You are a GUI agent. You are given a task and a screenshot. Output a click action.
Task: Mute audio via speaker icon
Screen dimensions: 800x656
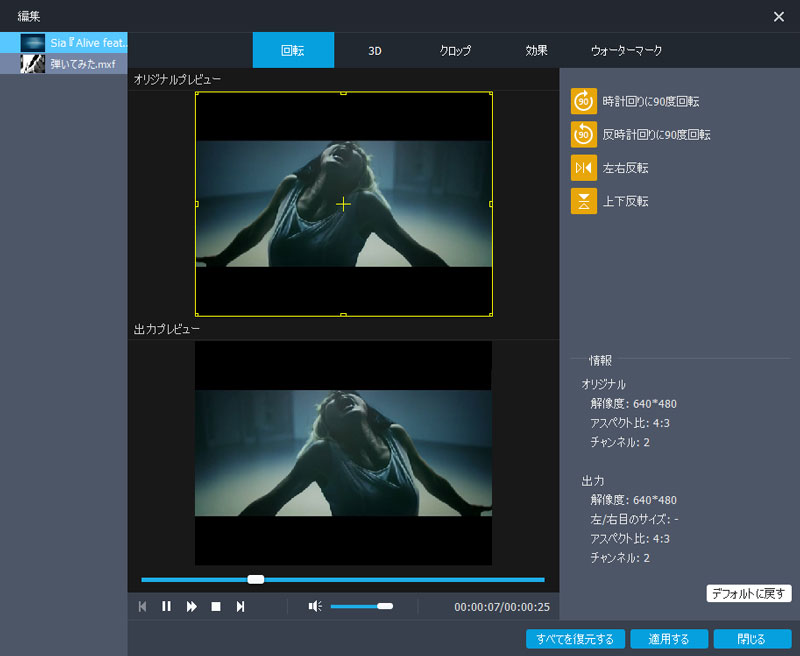tap(315, 606)
